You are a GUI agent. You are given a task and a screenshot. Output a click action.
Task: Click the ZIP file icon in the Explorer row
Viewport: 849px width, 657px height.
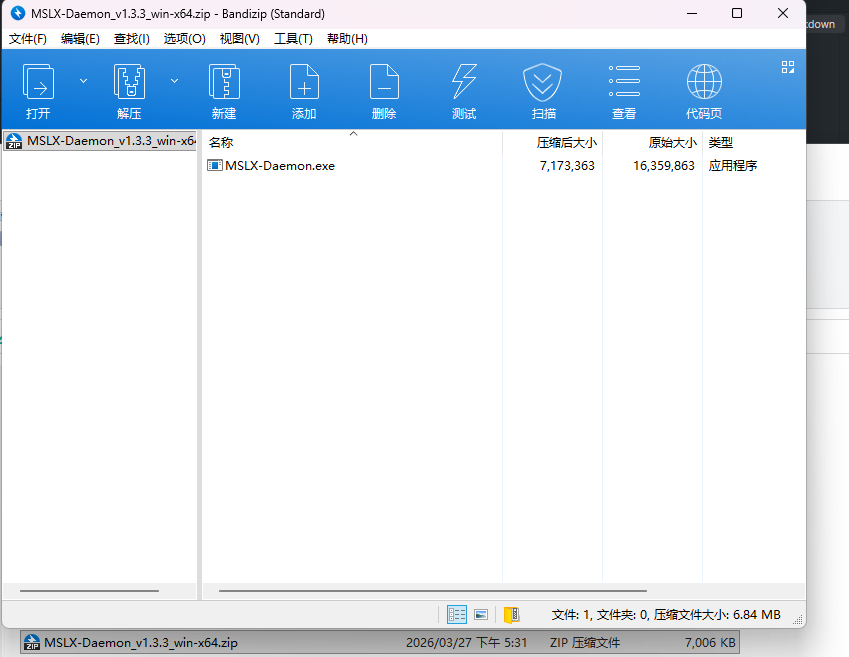click(x=32, y=642)
